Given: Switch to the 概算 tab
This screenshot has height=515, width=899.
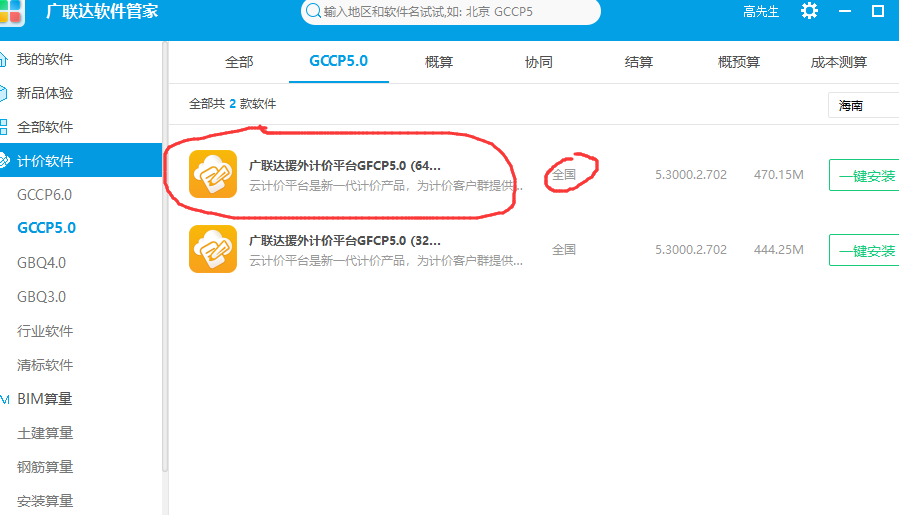Looking at the screenshot, I should 439,62.
